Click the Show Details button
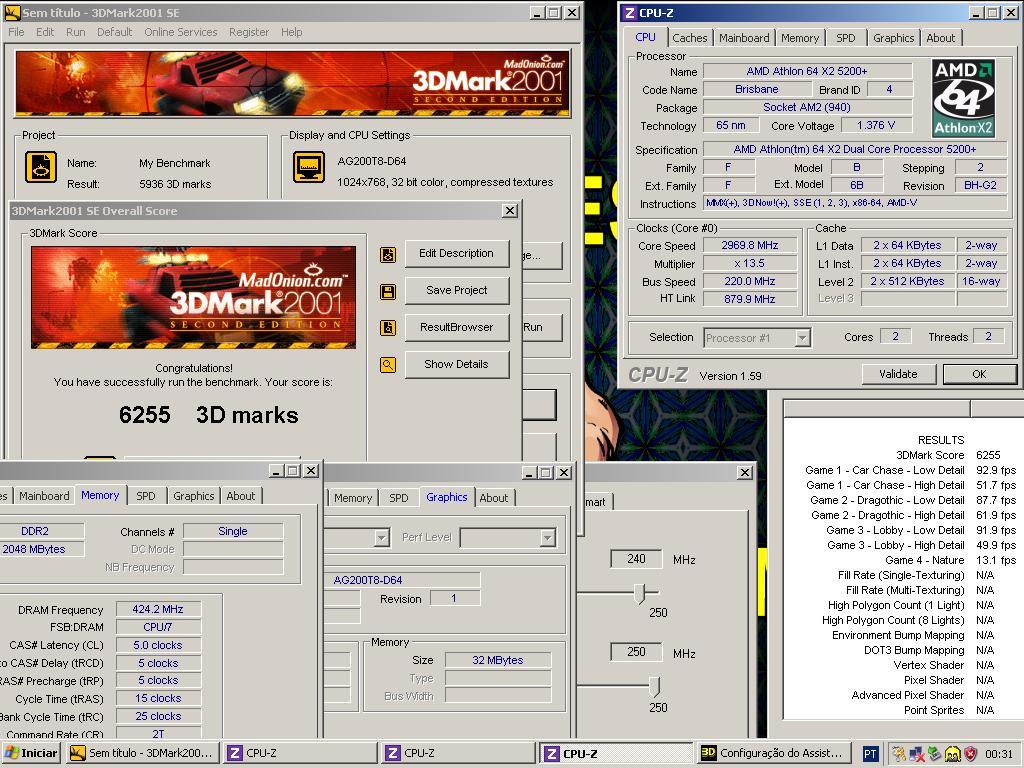The height and width of the screenshot is (768, 1024). pos(456,364)
